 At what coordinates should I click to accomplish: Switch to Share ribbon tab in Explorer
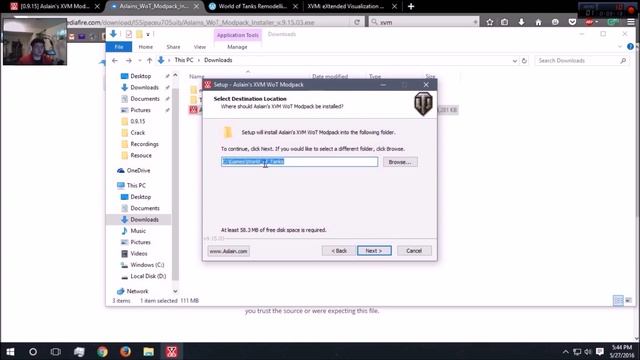(x=173, y=47)
